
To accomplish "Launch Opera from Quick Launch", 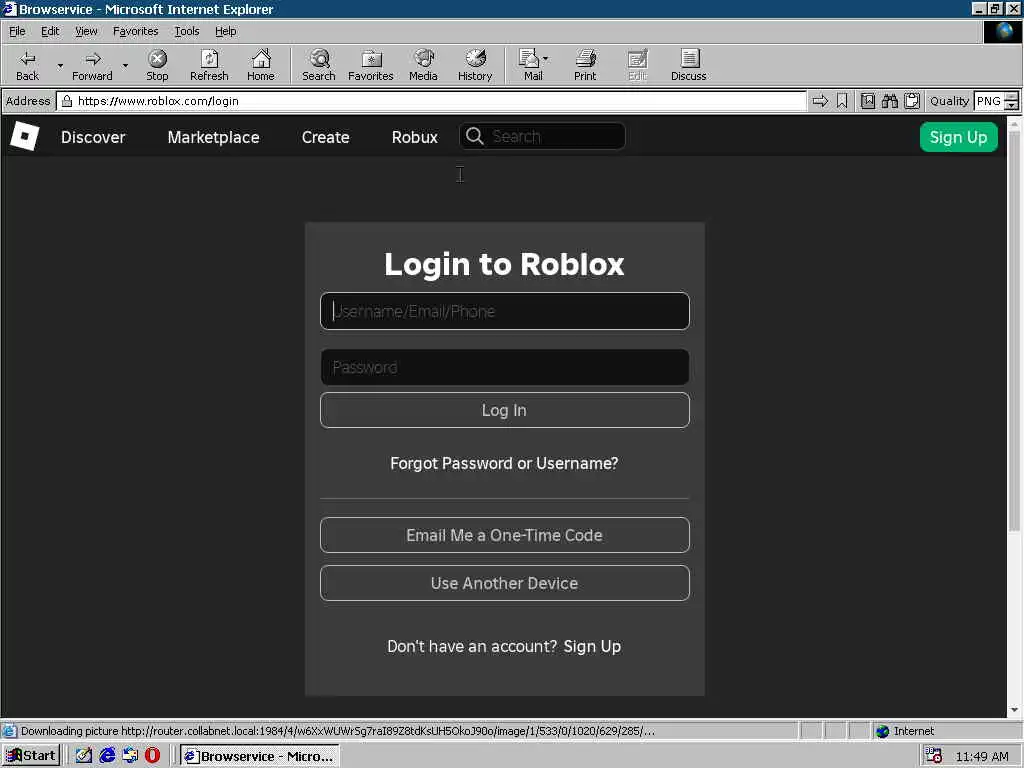I will pos(153,756).
